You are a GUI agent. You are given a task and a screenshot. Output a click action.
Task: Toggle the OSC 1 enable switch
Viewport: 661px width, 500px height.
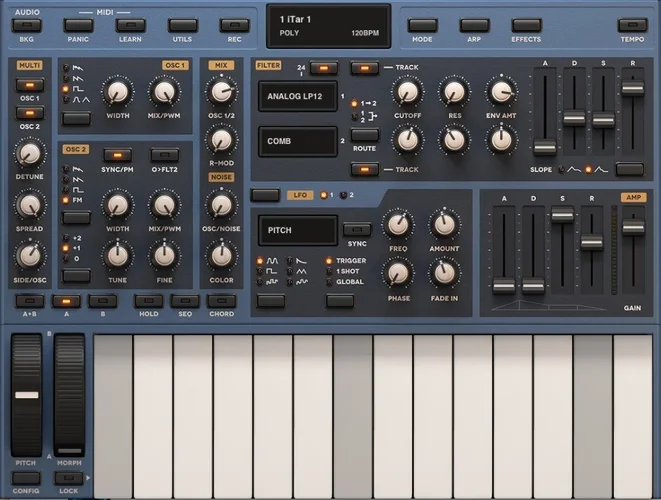[x=30, y=85]
